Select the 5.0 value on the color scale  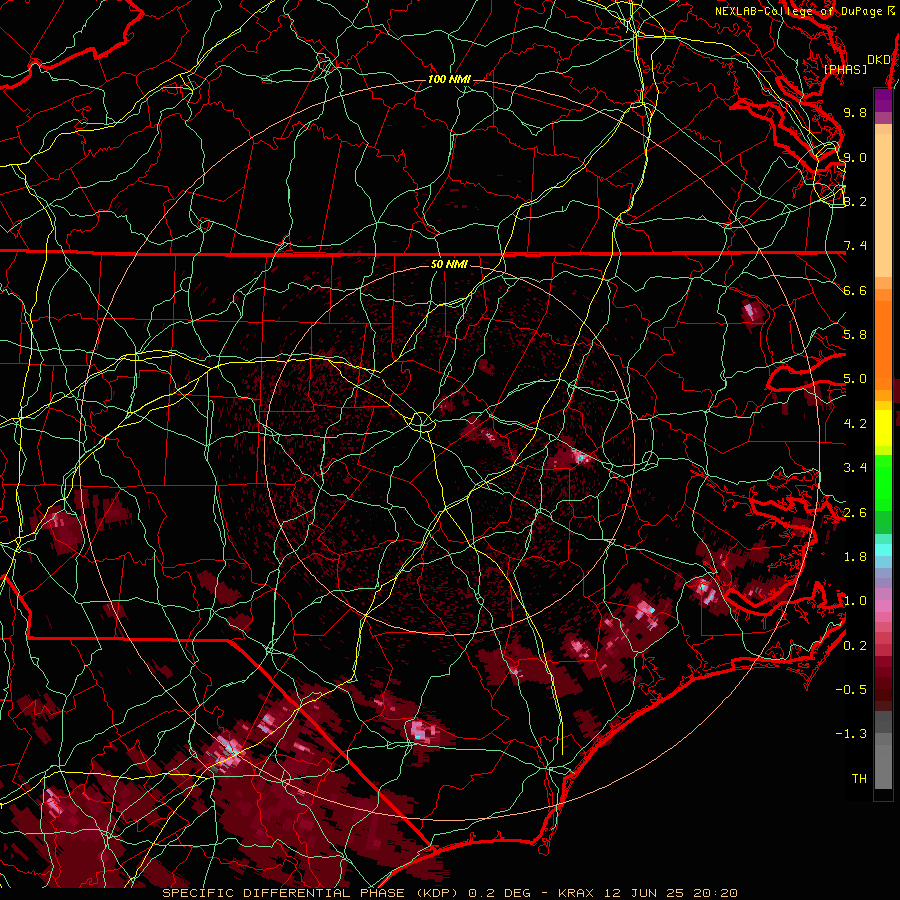click(x=855, y=379)
